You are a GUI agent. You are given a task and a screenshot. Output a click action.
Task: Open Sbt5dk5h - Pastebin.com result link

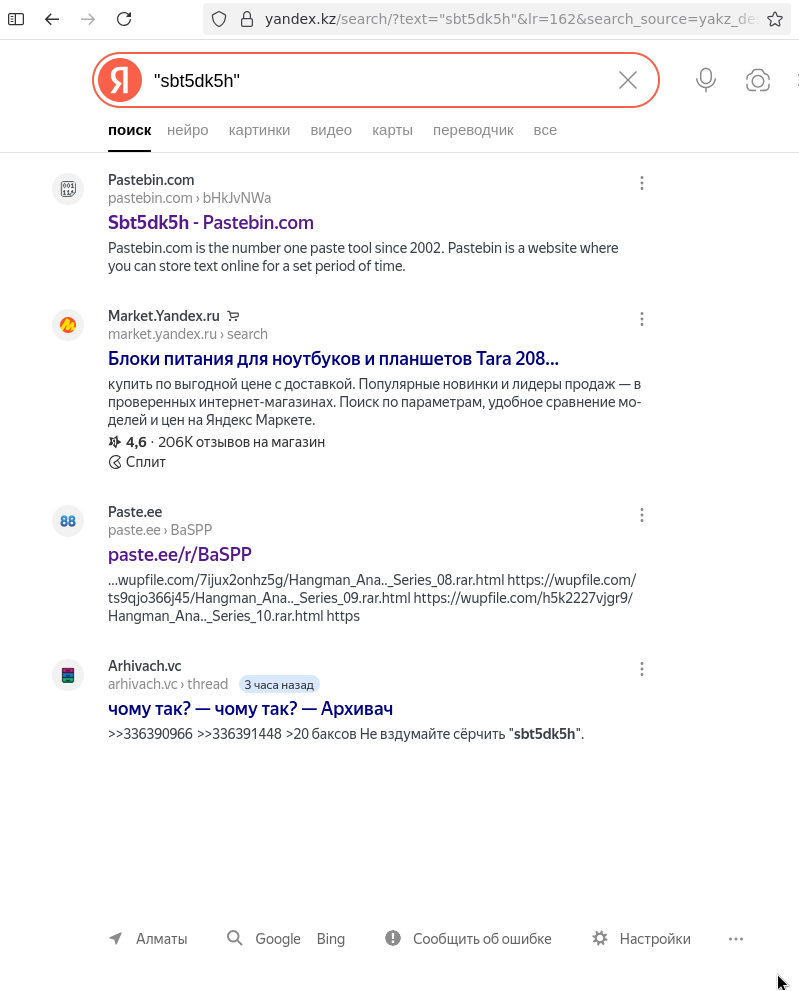pyautogui.click(x=210, y=222)
